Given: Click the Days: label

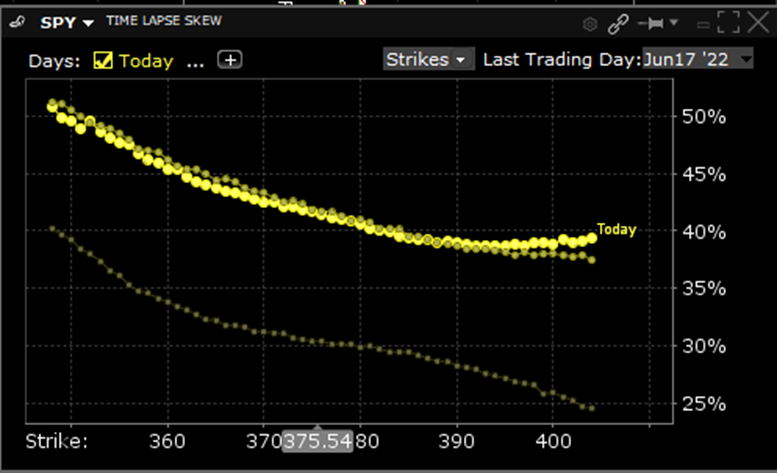Looking at the screenshot, I should tap(54, 61).
